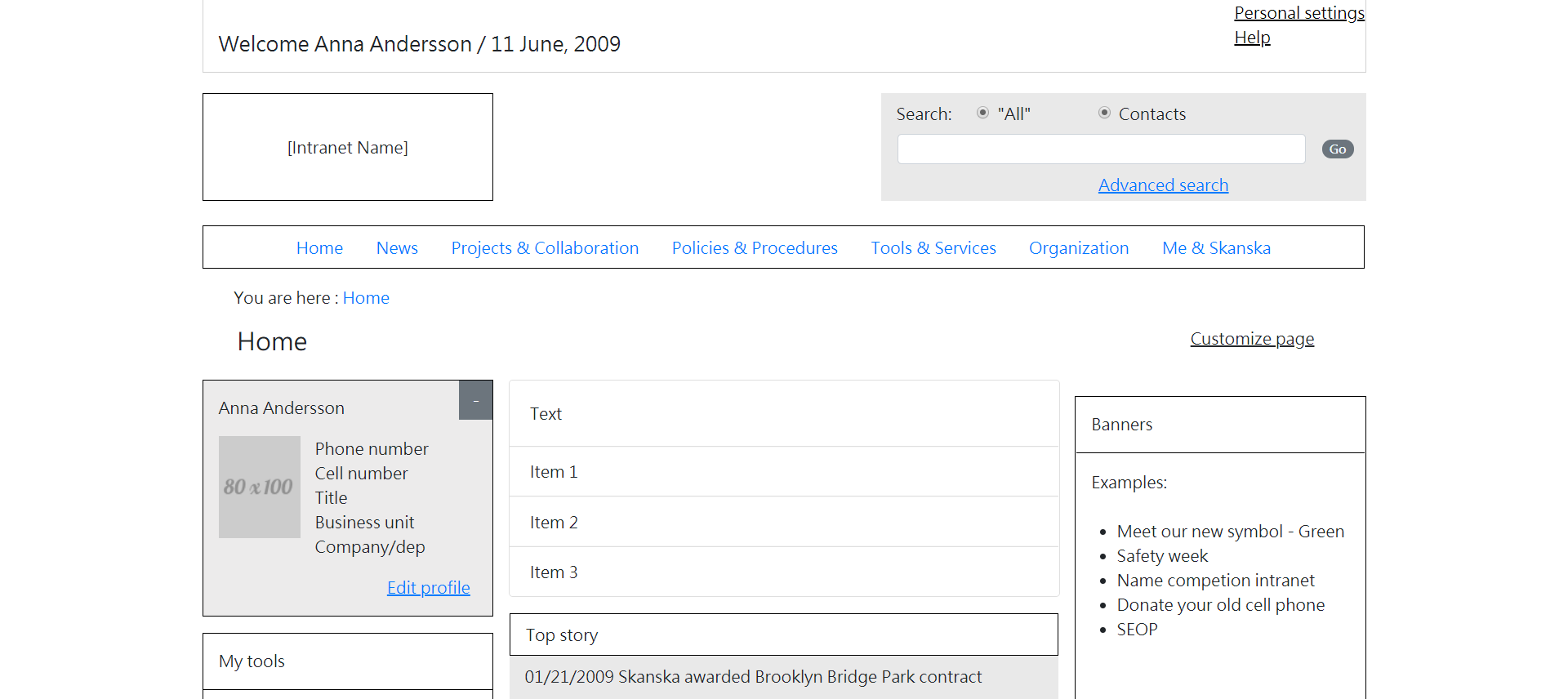Select the Contacts search radio button
Viewport: 1568px width, 699px height.
click(1104, 113)
